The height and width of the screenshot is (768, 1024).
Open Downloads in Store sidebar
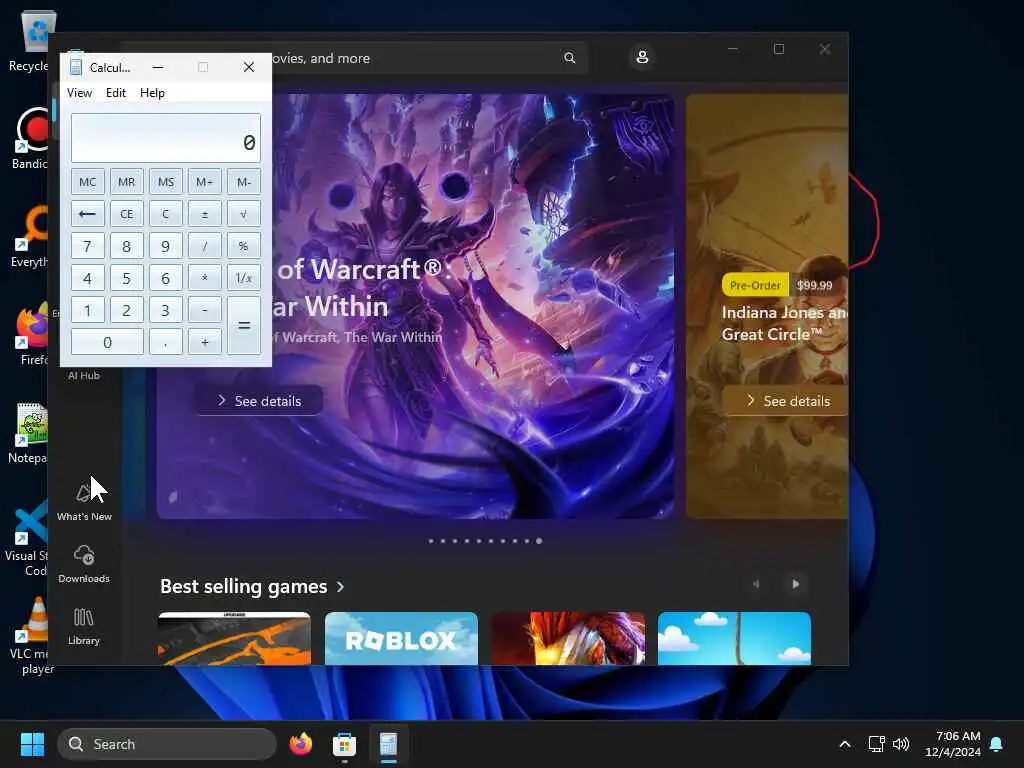[84, 564]
